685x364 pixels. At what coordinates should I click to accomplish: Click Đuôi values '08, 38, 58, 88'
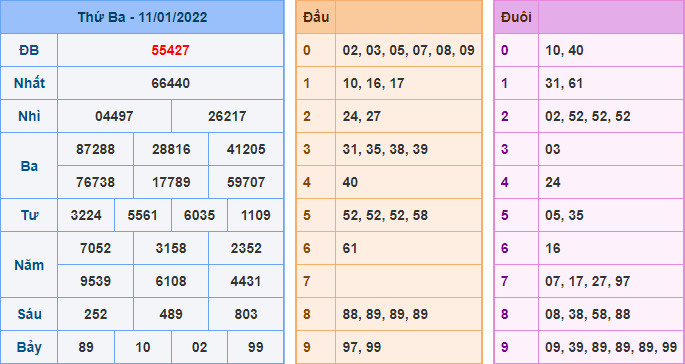(588, 314)
